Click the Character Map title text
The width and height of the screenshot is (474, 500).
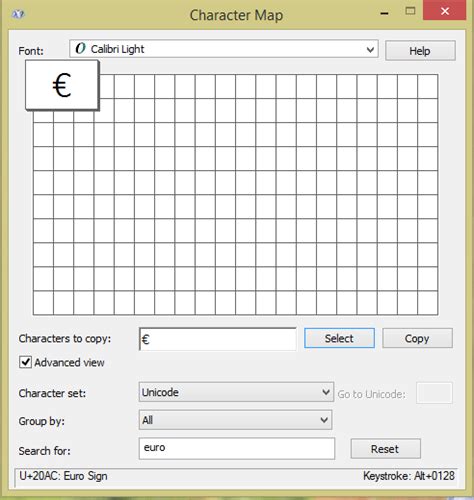click(x=236, y=15)
